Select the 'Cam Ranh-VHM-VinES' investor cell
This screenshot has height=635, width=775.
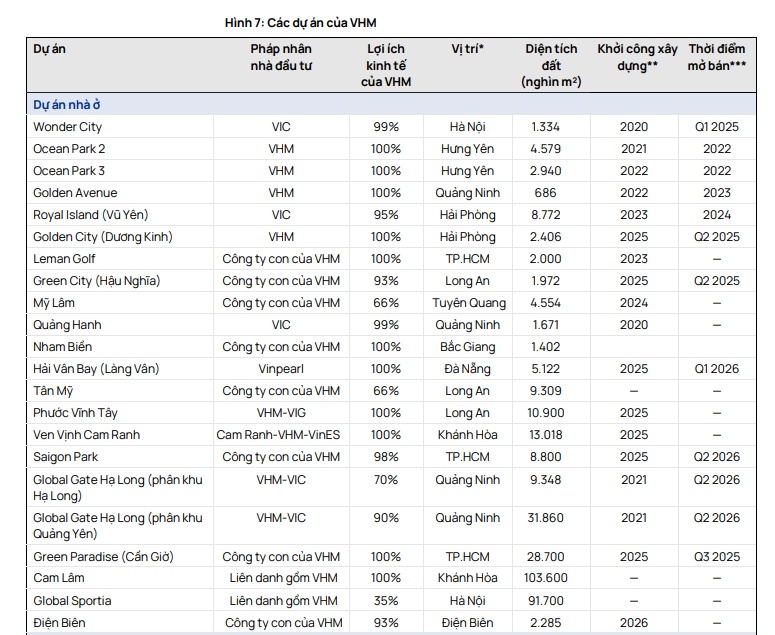click(x=278, y=435)
